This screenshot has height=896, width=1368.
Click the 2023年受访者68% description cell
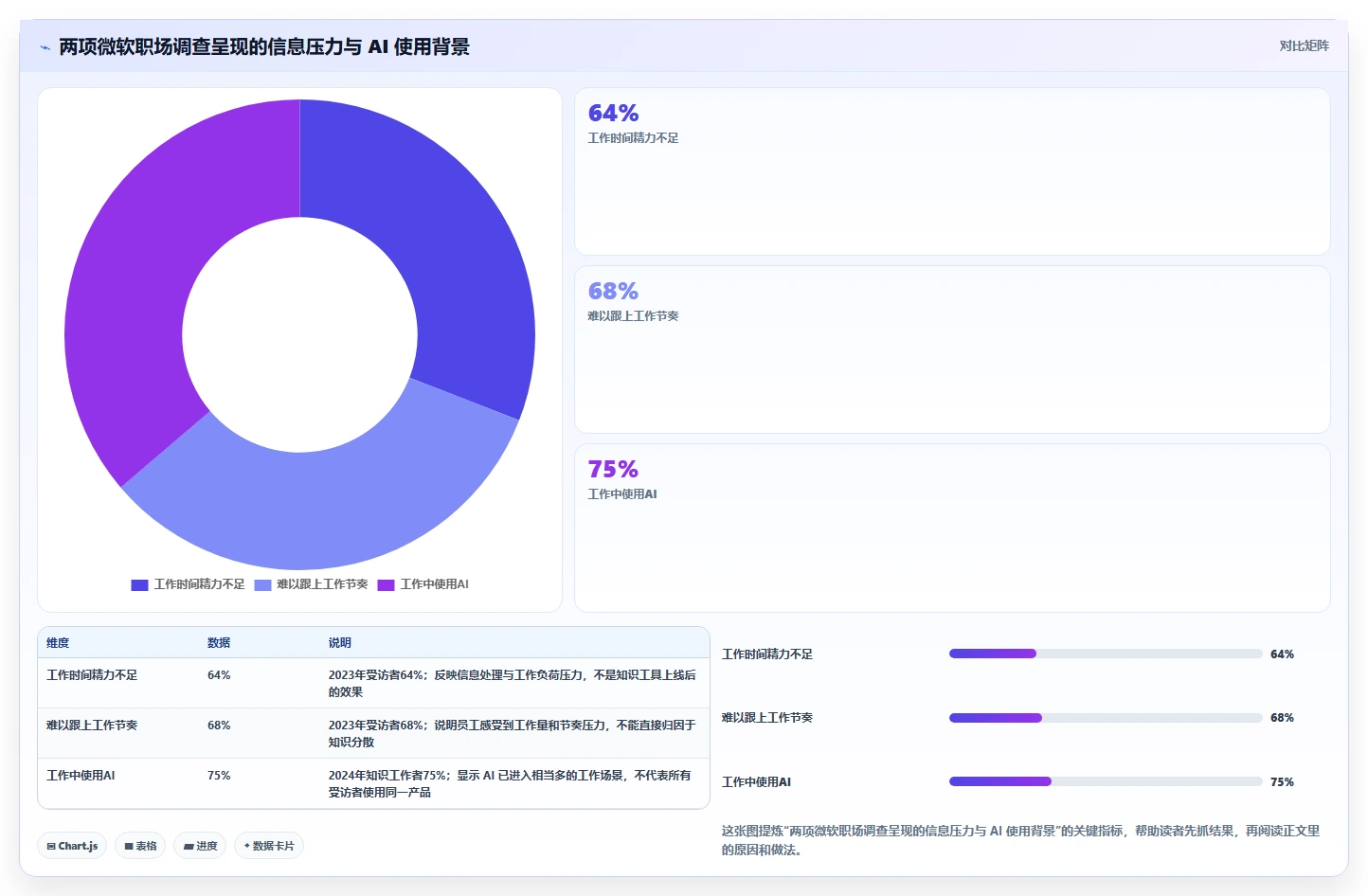[x=513, y=734]
